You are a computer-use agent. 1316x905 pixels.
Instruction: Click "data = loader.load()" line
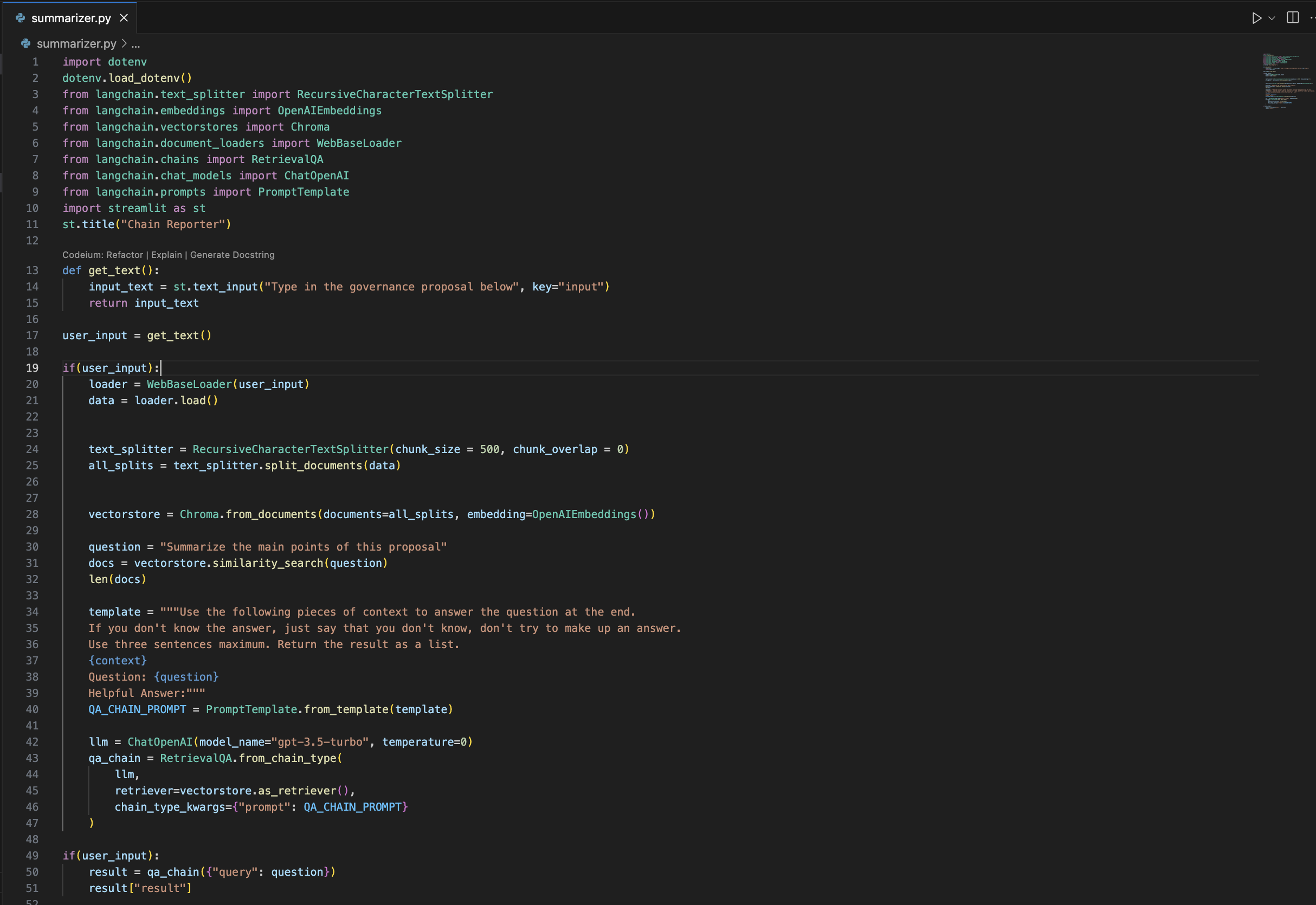pyautogui.click(x=153, y=401)
